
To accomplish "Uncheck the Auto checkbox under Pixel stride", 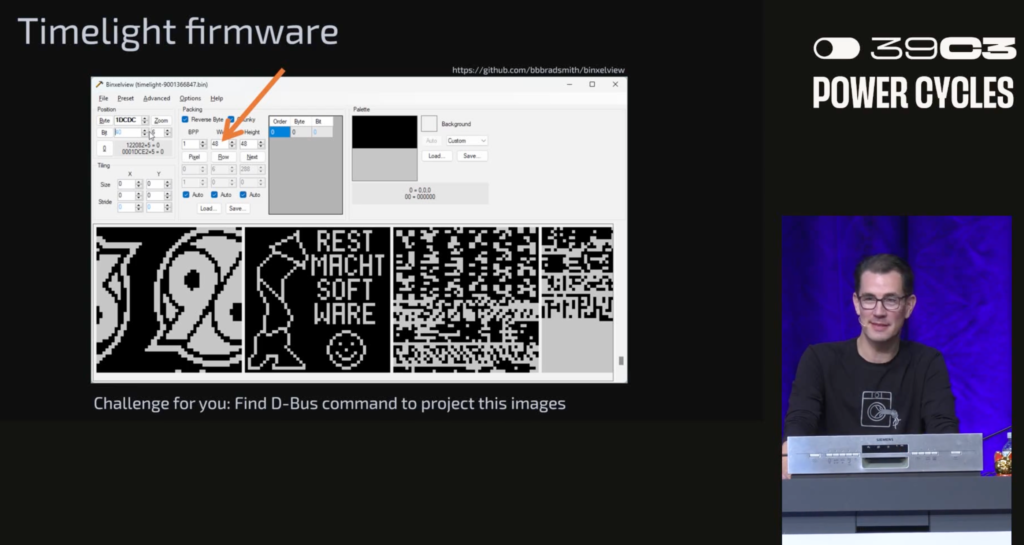I will pyautogui.click(x=186, y=194).
